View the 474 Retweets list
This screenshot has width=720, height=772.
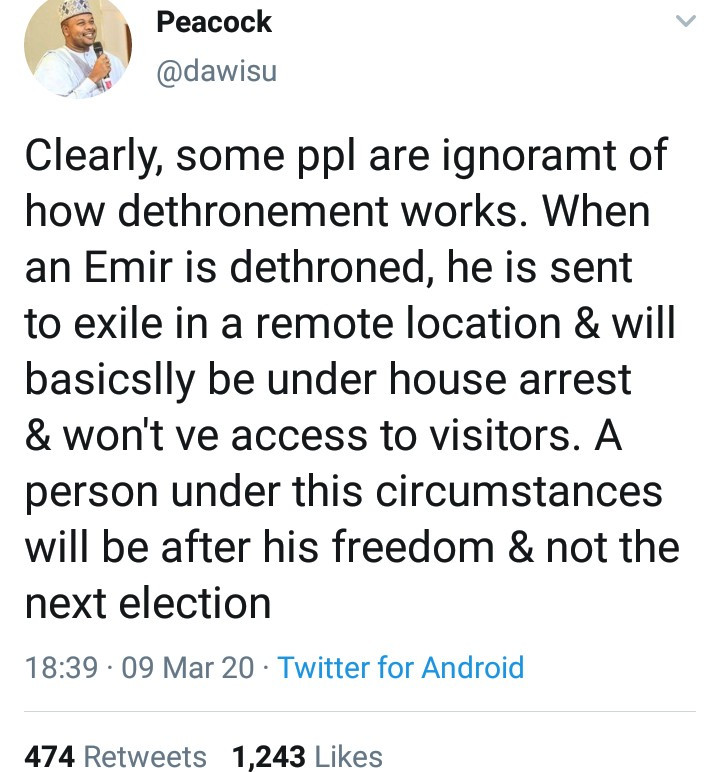[x=115, y=757]
